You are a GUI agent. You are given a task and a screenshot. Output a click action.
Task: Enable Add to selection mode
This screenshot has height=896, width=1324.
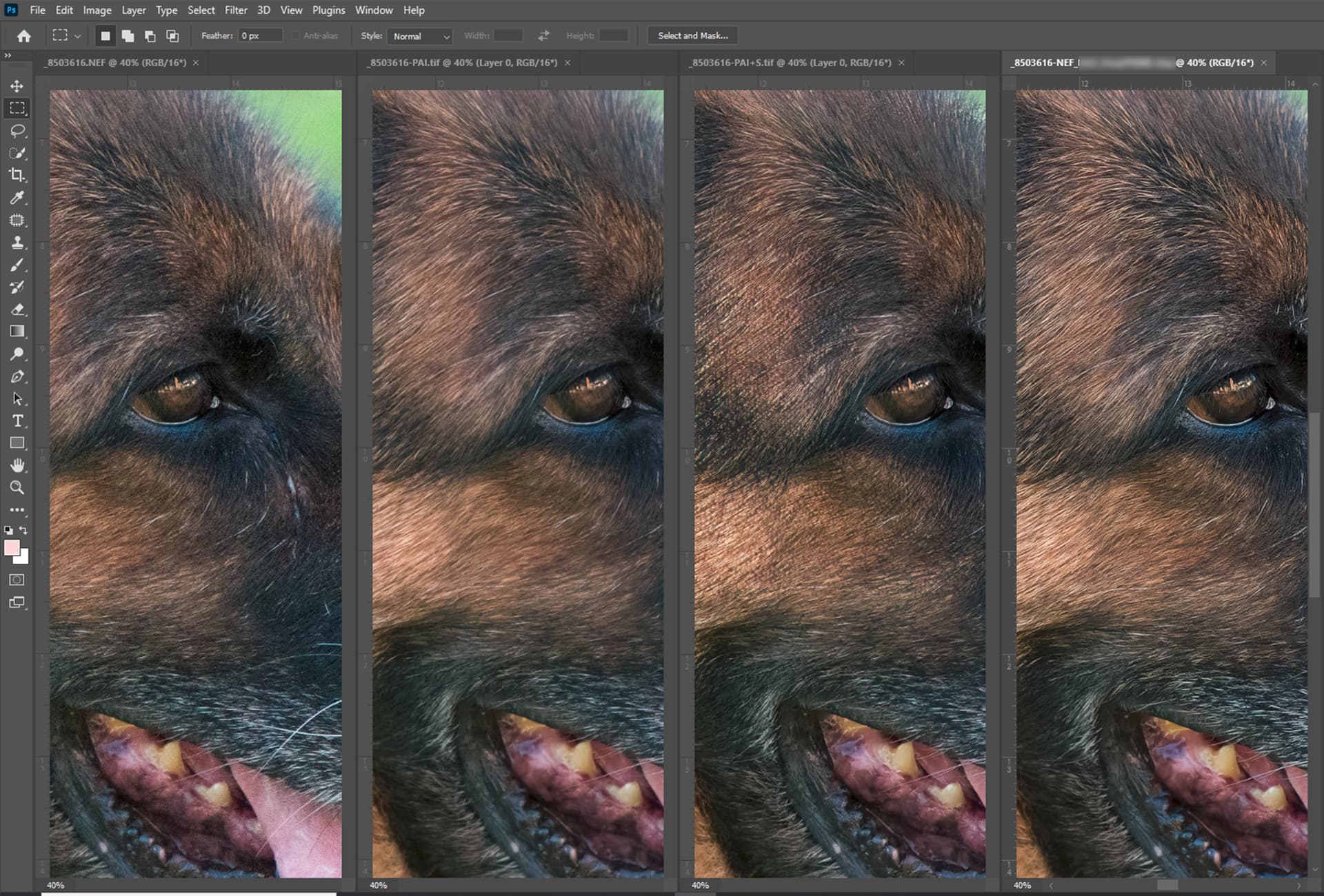tap(128, 36)
